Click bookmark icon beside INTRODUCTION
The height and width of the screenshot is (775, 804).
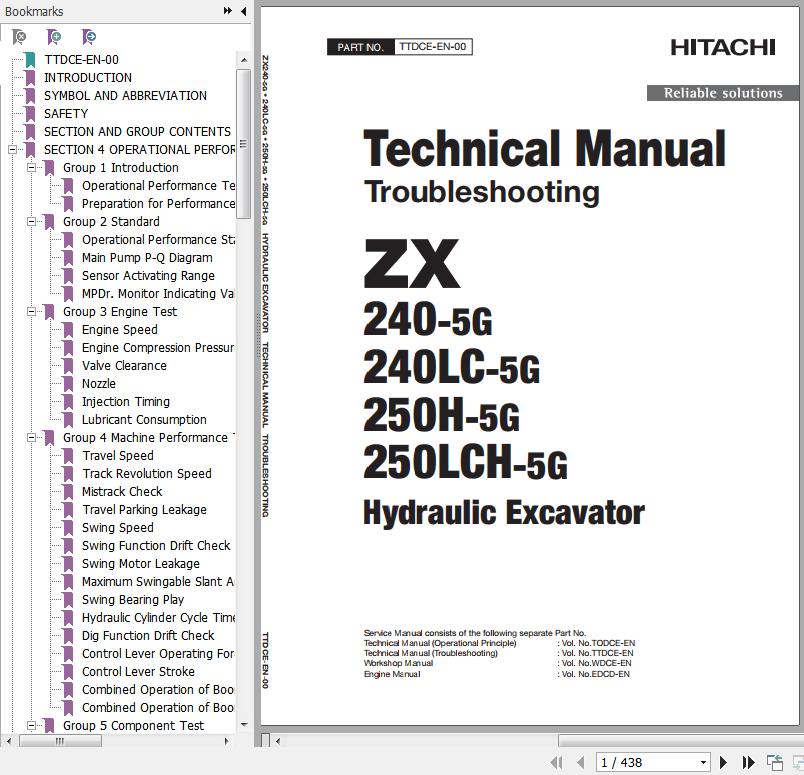coord(30,78)
